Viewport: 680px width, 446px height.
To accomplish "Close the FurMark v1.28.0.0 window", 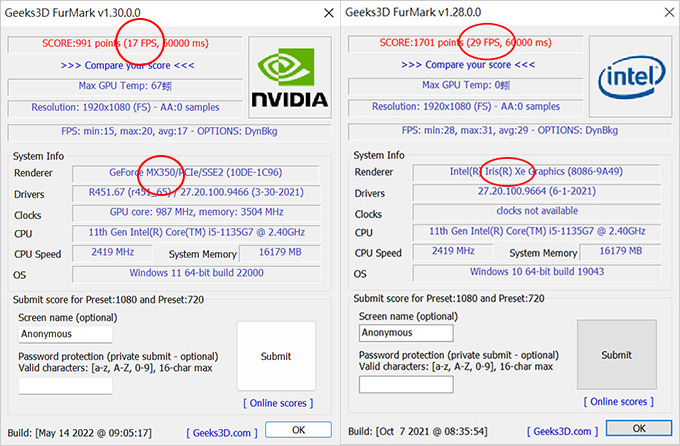I will [670, 12].
